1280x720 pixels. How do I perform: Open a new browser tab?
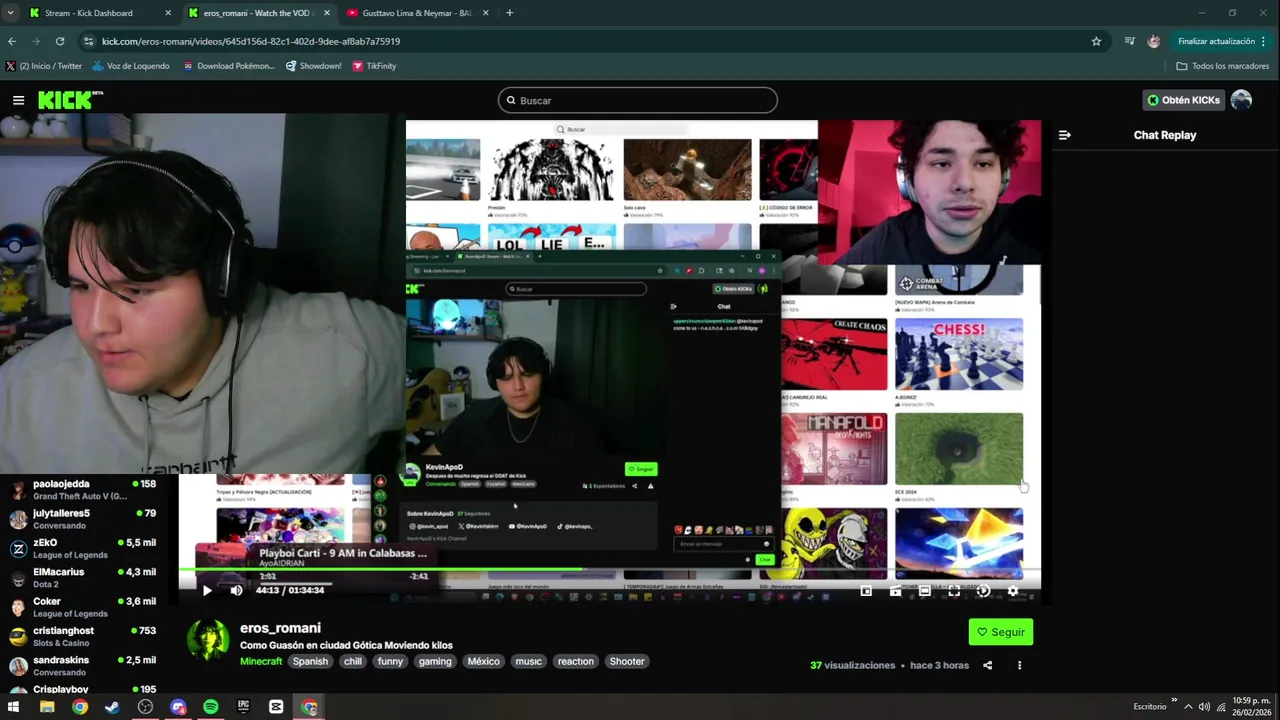click(x=509, y=13)
